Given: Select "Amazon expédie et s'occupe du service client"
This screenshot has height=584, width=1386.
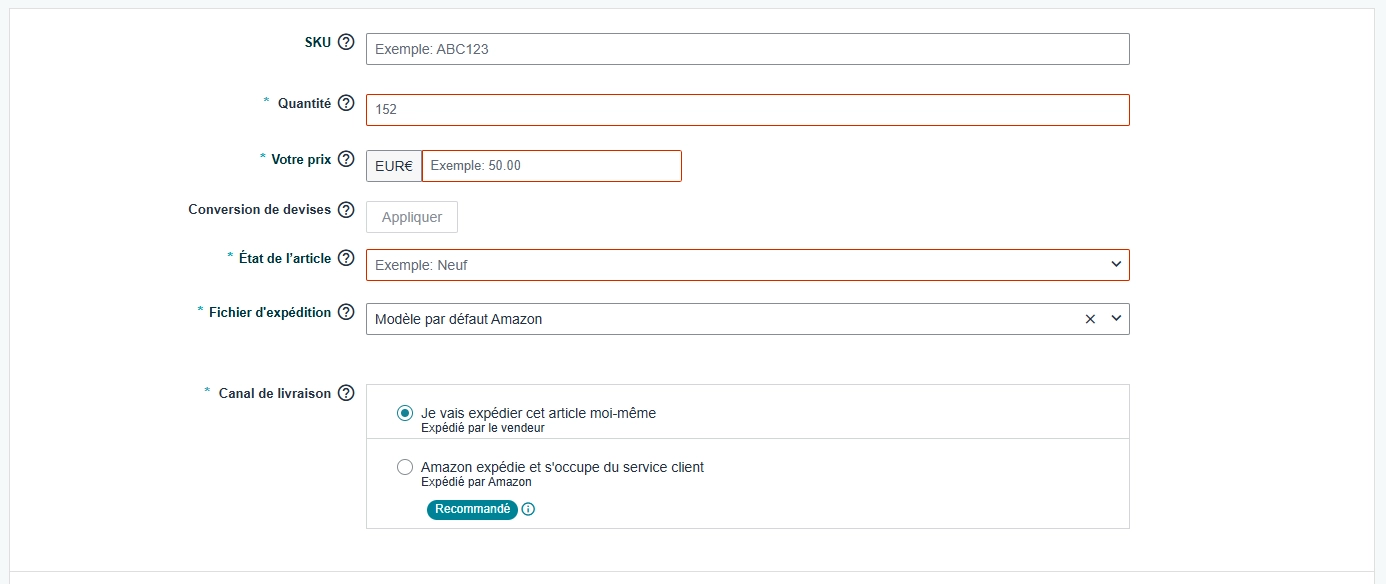Looking at the screenshot, I should click(x=405, y=466).
